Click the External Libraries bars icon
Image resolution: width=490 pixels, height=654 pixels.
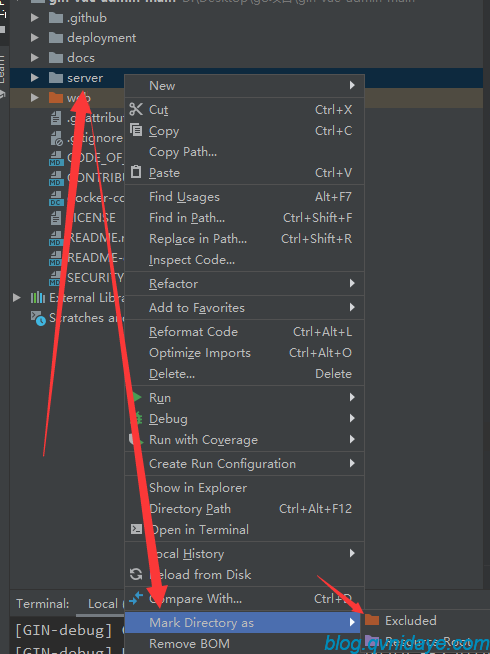38,297
